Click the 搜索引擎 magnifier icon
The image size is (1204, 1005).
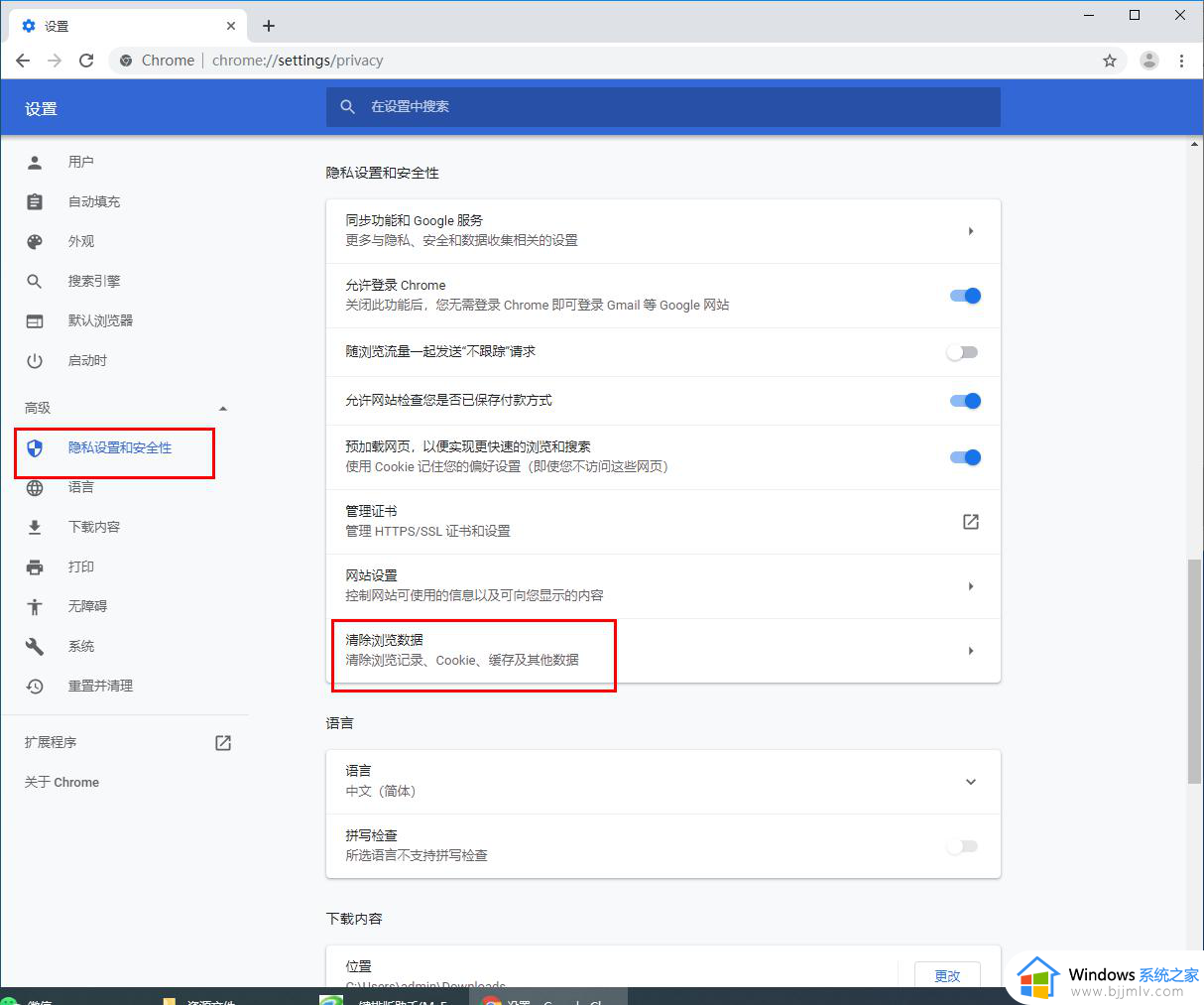(35, 281)
